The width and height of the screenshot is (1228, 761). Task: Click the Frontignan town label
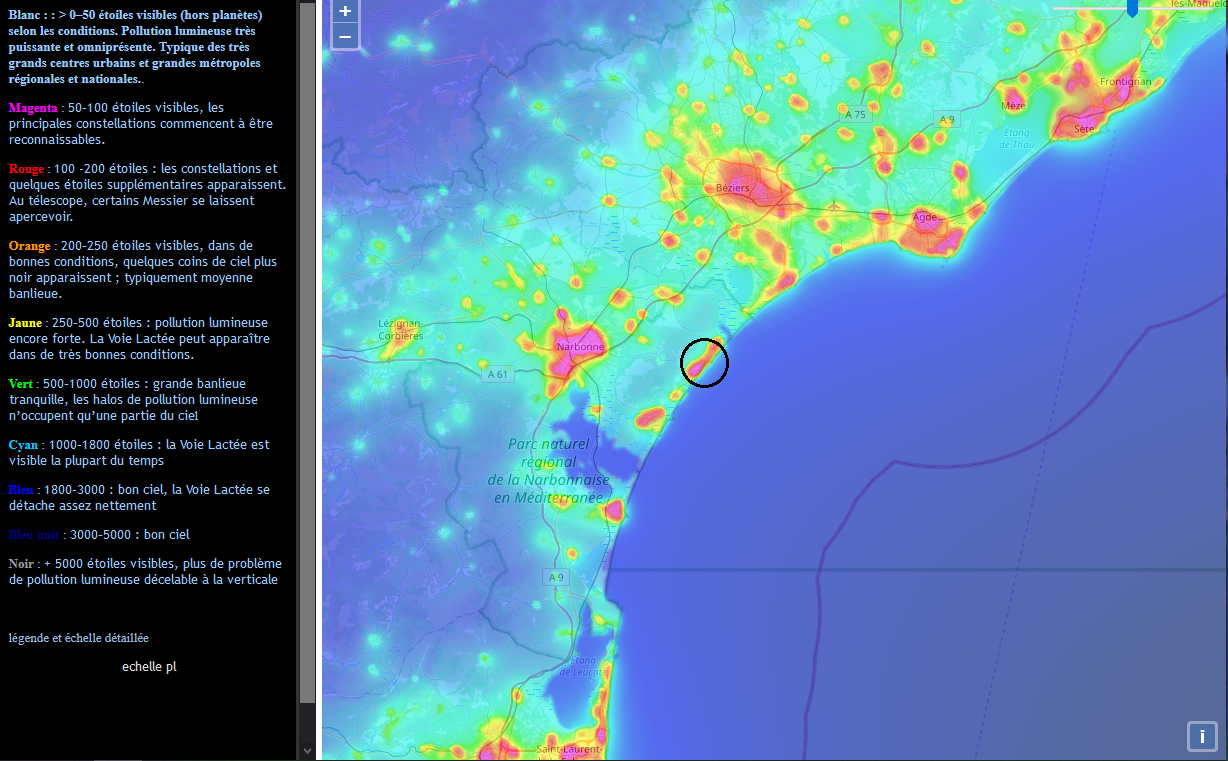tap(1125, 82)
